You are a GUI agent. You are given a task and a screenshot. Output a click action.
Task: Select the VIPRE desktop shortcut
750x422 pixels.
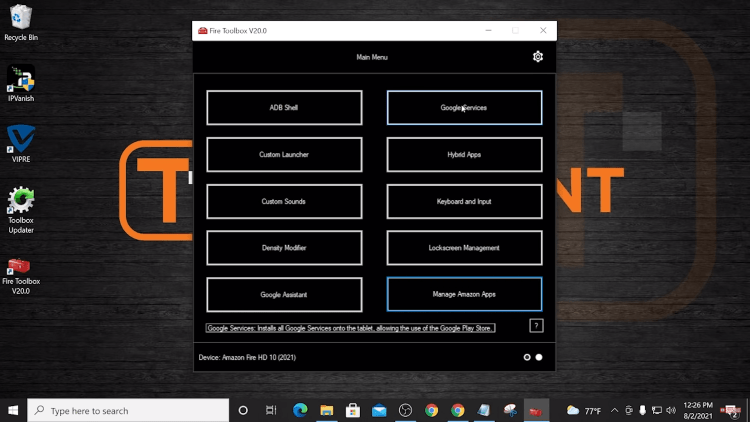pyautogui.click(x=21, y=144)
